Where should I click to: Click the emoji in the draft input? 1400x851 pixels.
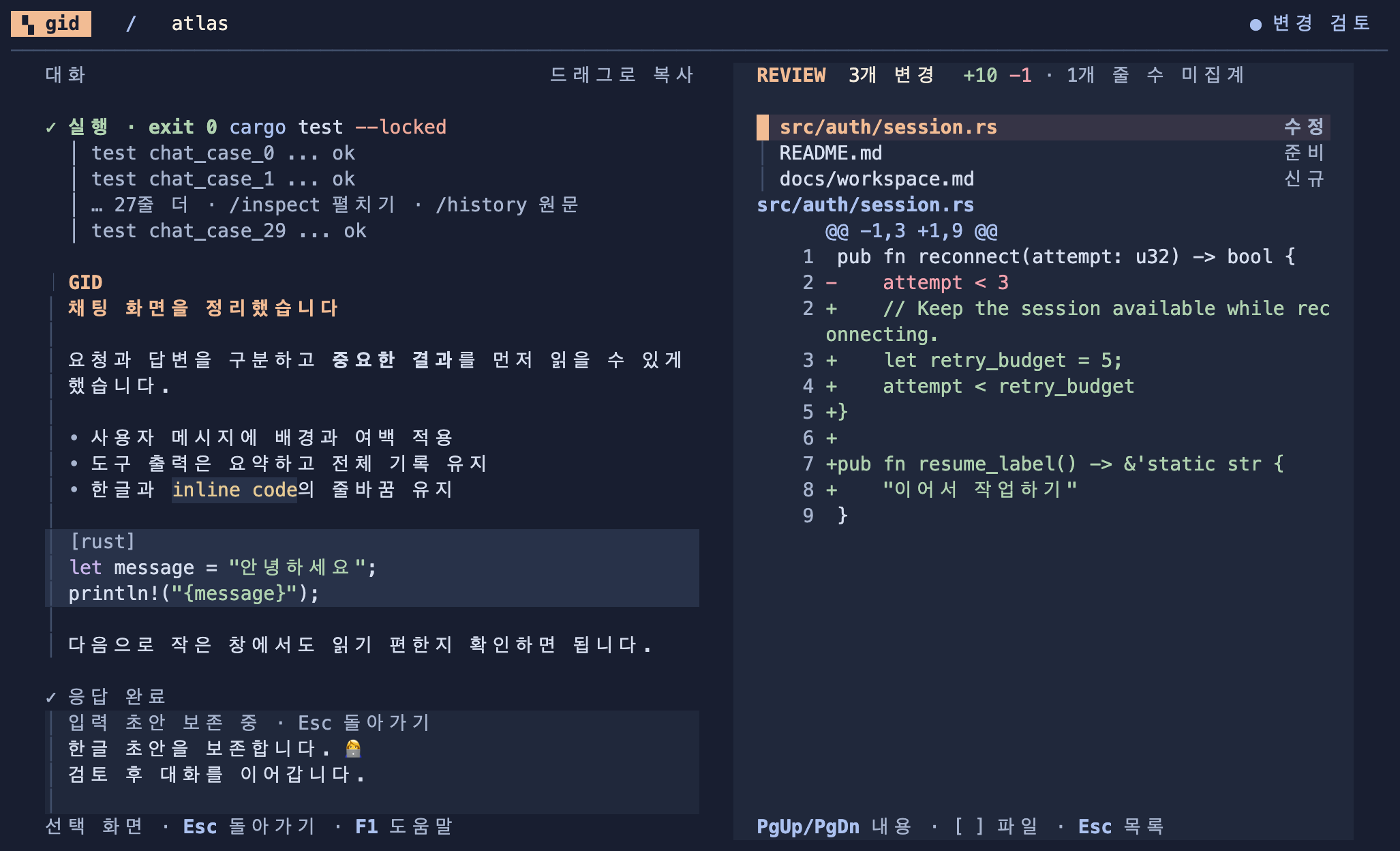click(x=353, y=749)
